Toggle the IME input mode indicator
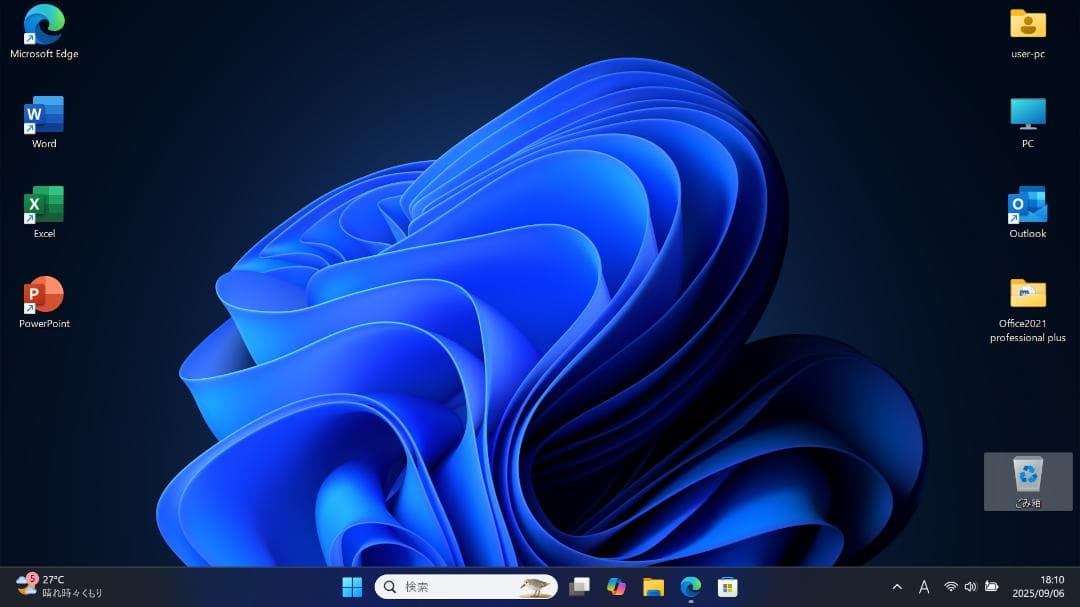The image size is (1080, 607). click(923, 587)
